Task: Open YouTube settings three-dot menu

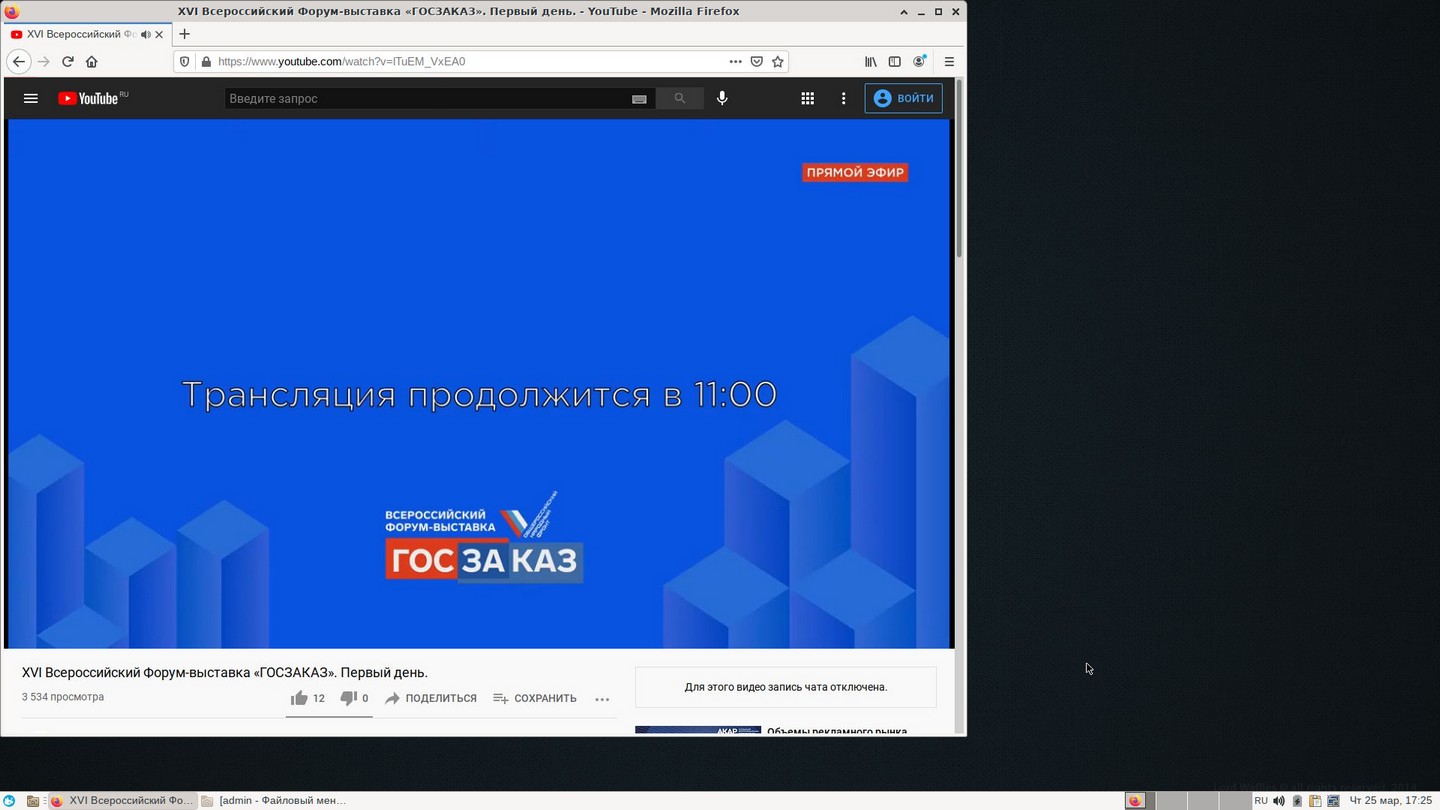Action: point(843,98)
